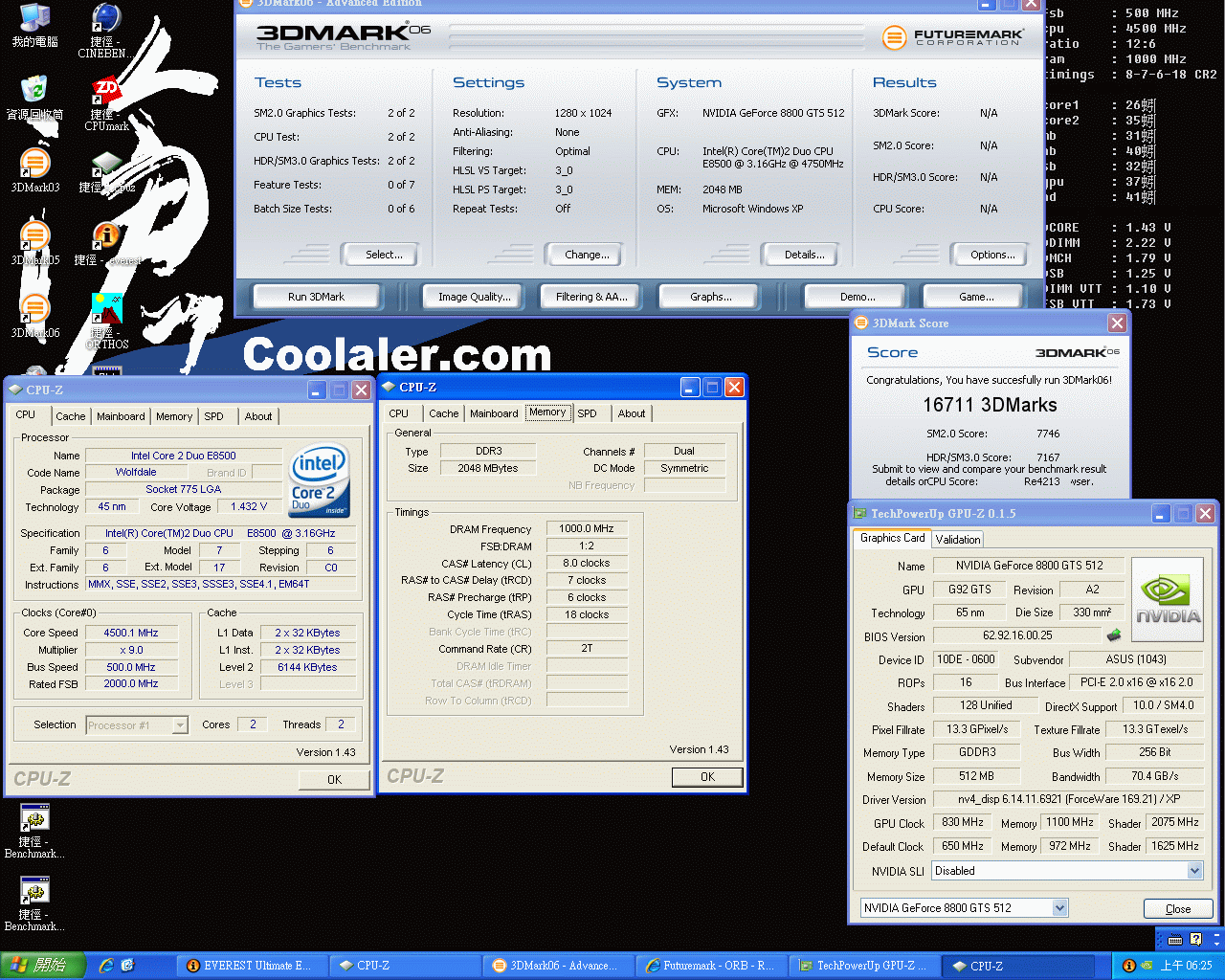Image resolution: width=1225 pixels, height=980 pixels.
Task: Switch to Graphics Card tab in GPU-Z
Action: (892, 538)
